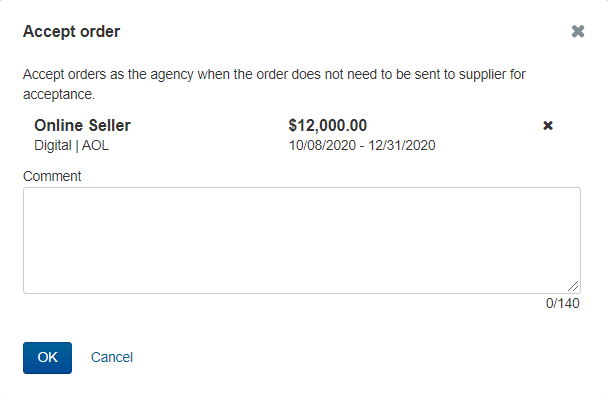Image resolution: width=608 pixels, height=395 pixels.
Task: Click the word supplier in the description
Action: click(482, 74)
